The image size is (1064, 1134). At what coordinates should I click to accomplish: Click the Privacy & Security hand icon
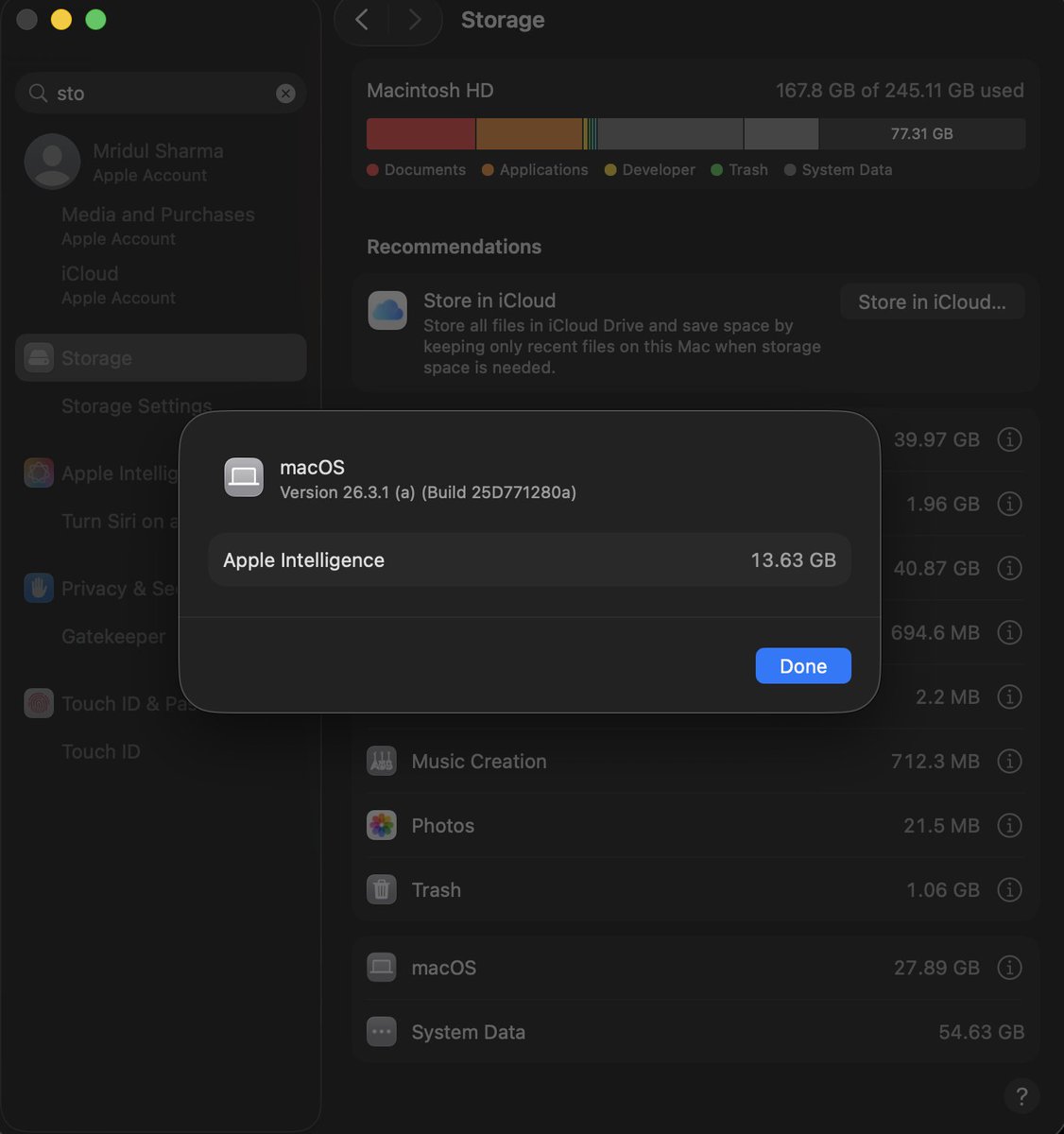click(x=39, y=589)
